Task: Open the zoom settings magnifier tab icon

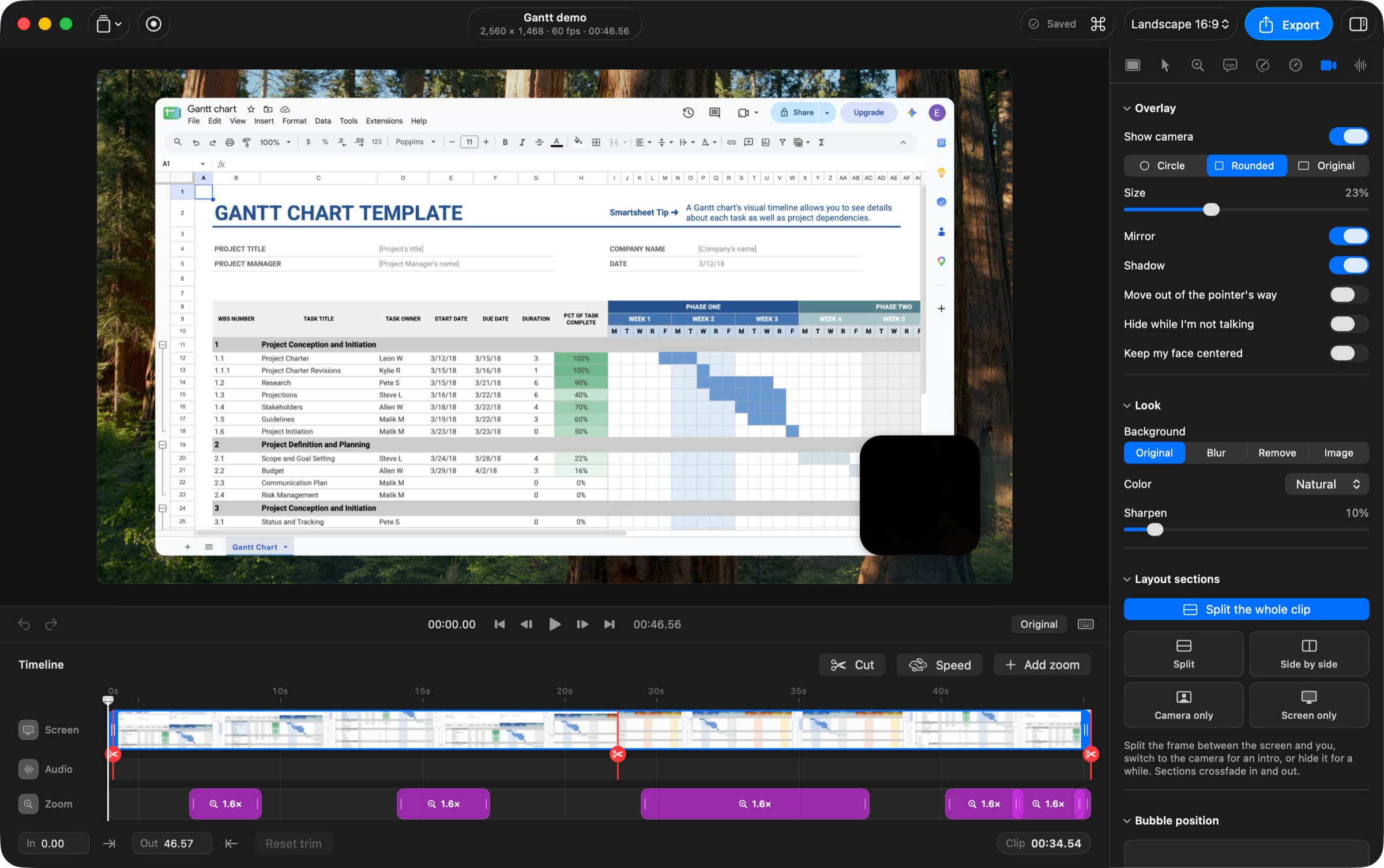Action: coord(1198,65)
